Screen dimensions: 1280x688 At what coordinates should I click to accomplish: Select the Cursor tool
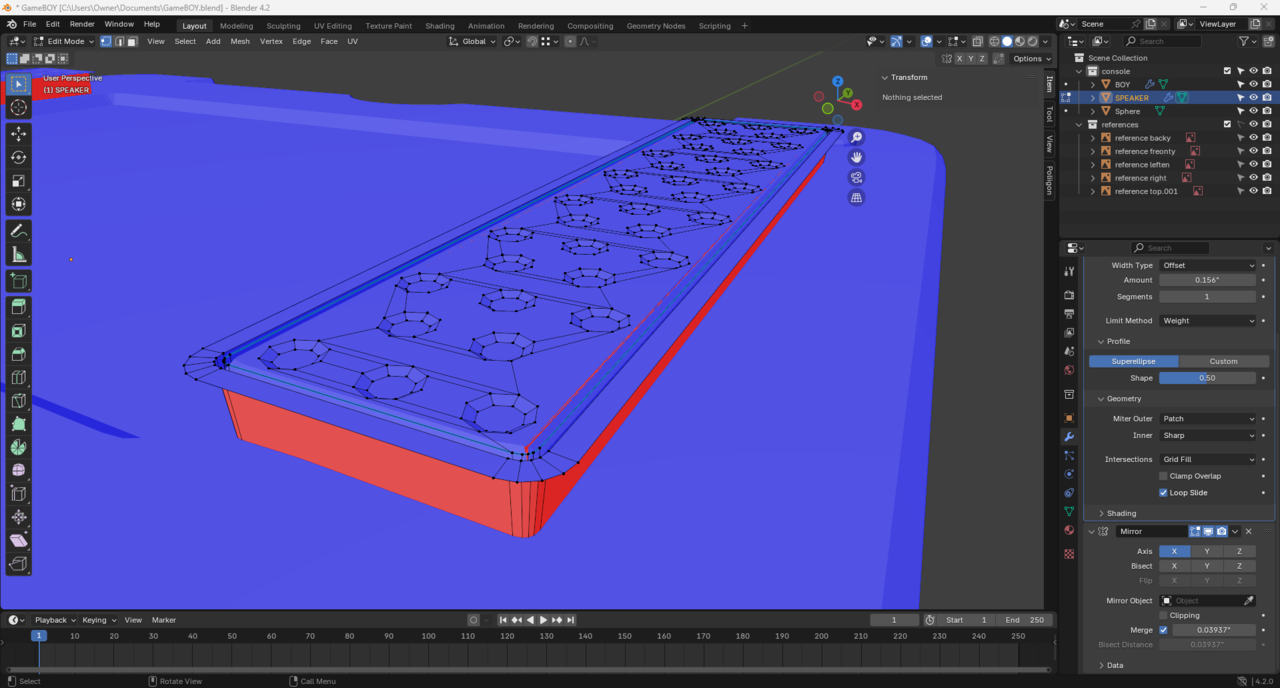point(18,108)
